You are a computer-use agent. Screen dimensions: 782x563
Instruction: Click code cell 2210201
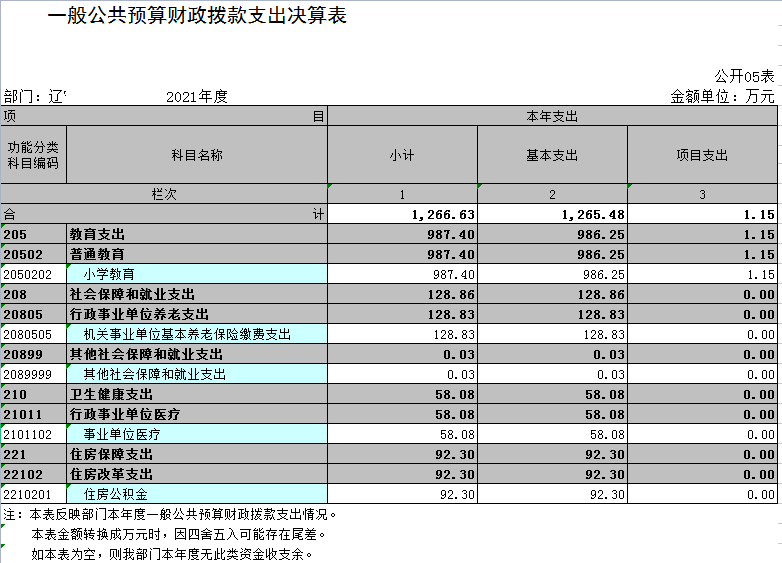pos(33,494)
